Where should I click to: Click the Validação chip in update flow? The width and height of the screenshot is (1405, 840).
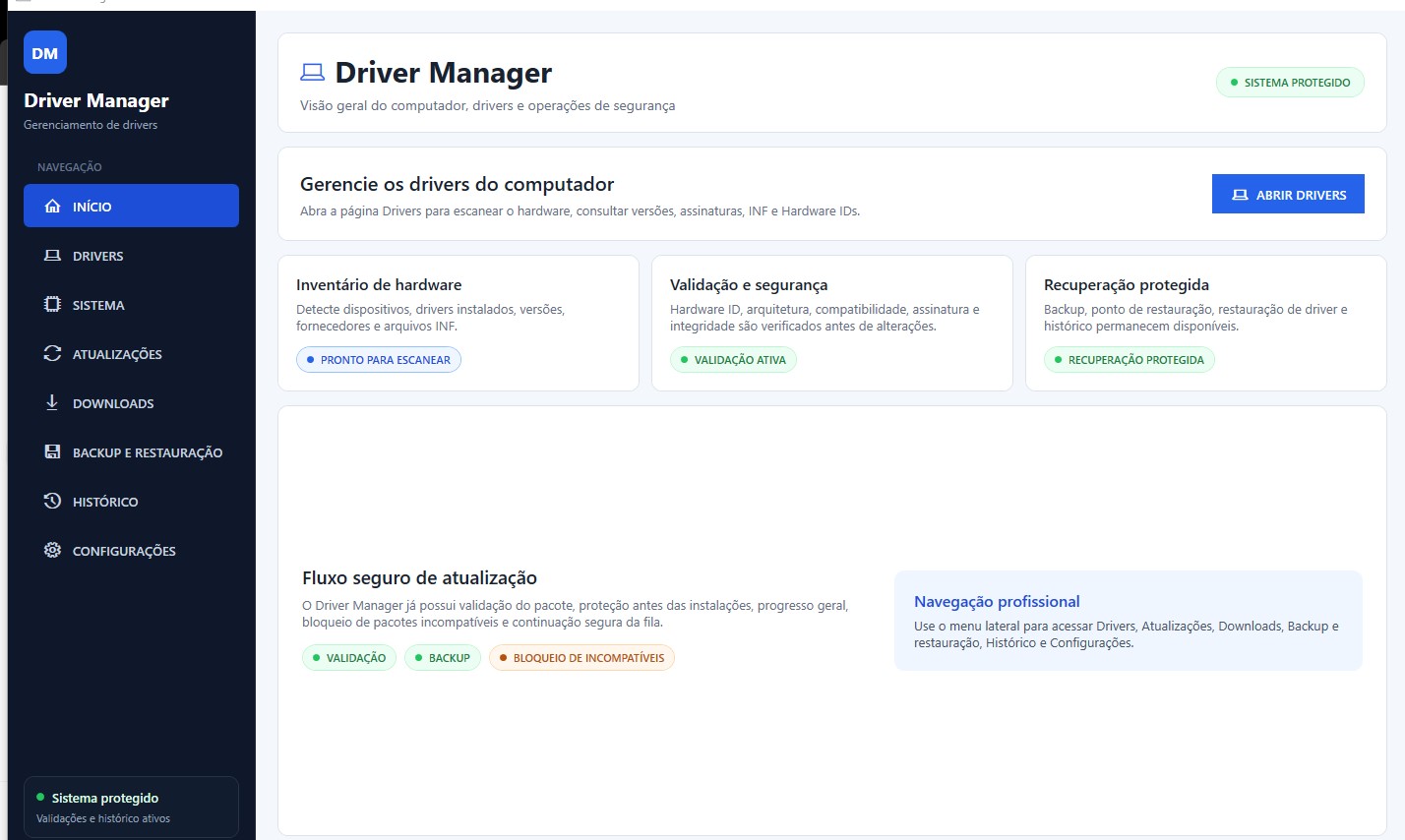[x=349, y=658]
